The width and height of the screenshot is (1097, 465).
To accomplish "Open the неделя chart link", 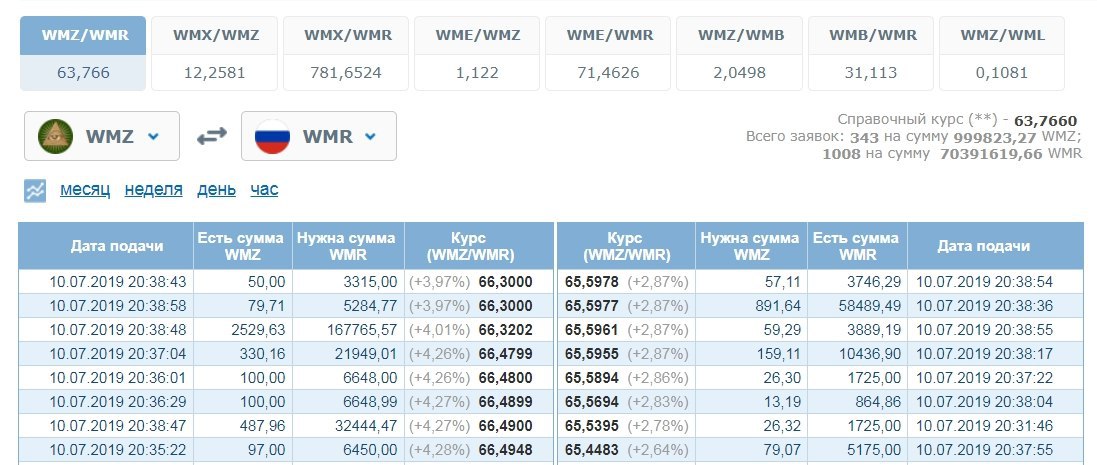I will click(153, 189).
